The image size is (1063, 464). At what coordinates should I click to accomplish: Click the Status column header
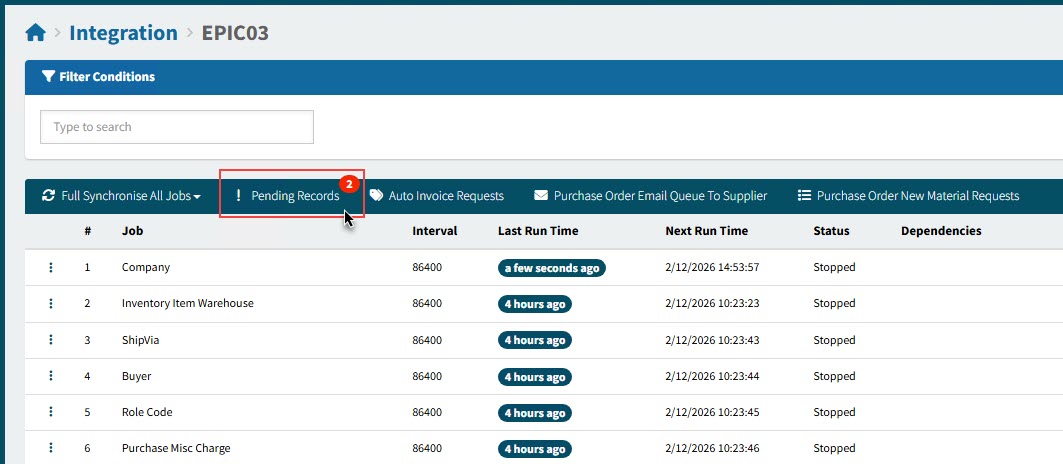(x=831, y=231)
